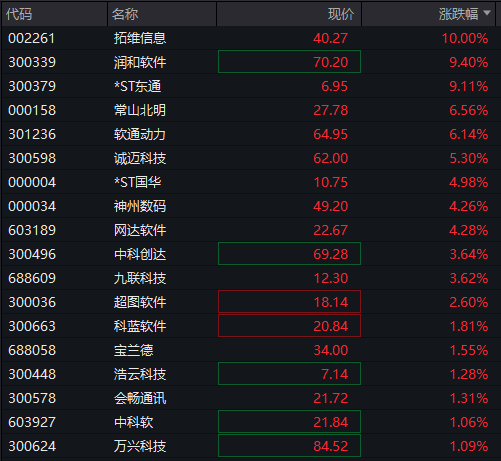Select stock code 301236

(x=32, y=134)
